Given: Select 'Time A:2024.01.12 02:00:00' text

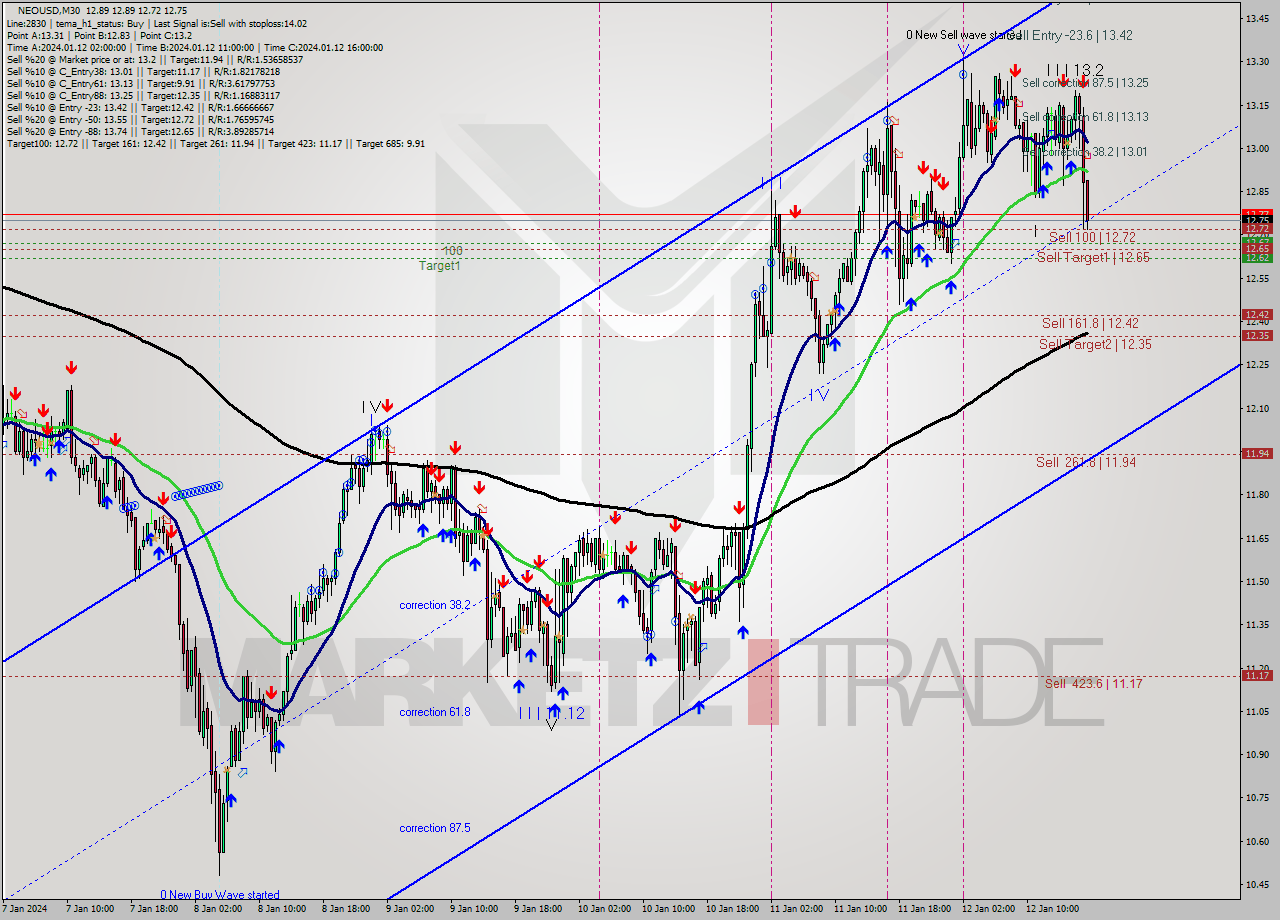Looking at the screenshot, I should pyautogui.click(x=66, y=47).
